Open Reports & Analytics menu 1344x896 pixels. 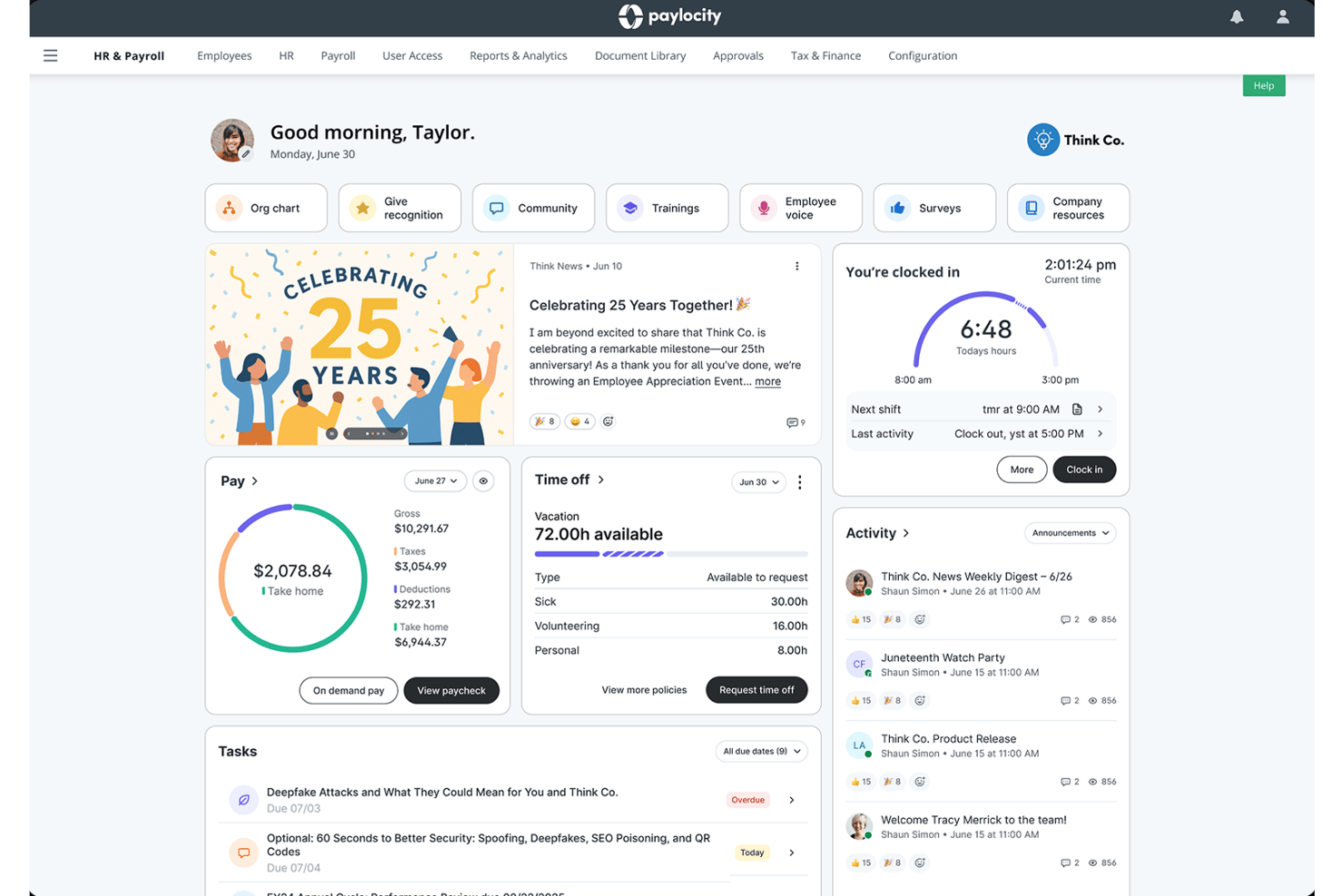tap(519, 55)
